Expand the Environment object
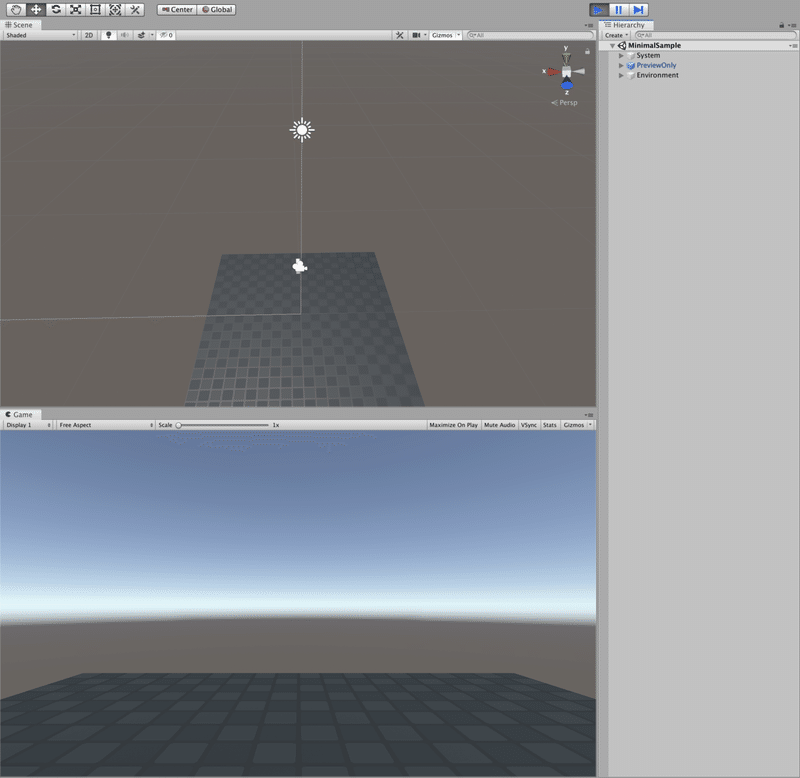Image resolution: width=800 pixels, height=778 pixels. coord(621,75)
